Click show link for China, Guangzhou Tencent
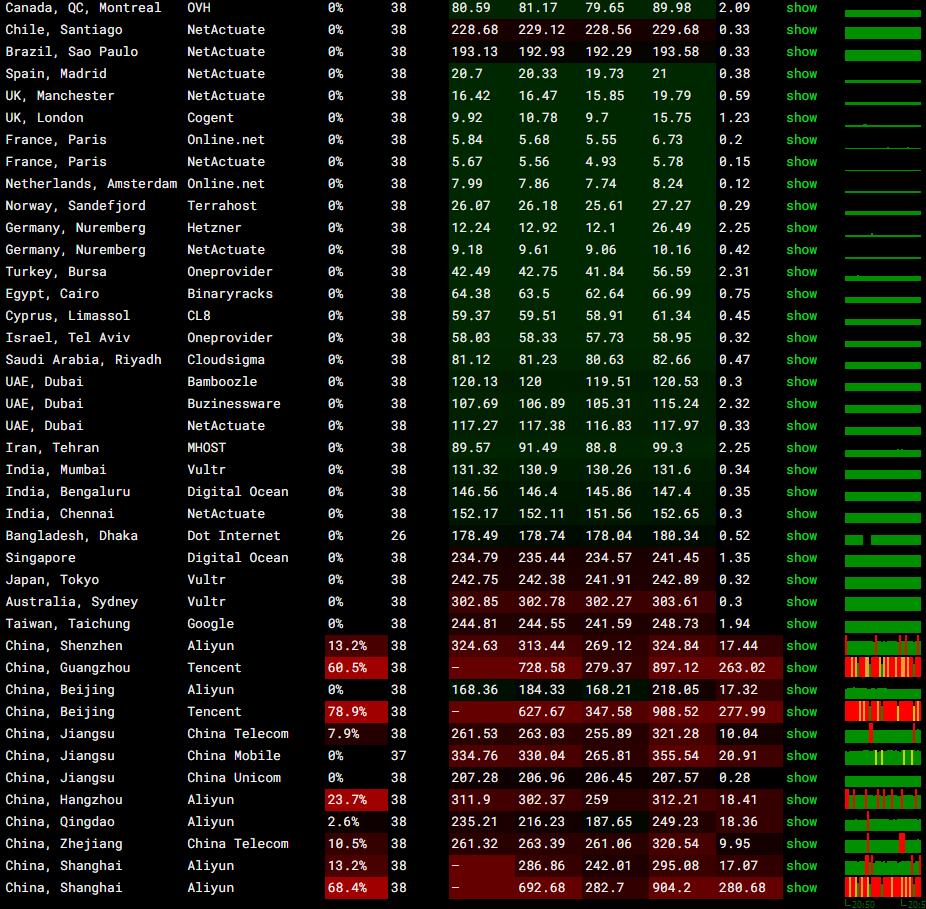The width and height of the screenshot is (926, 909). pyautogui.click(x=801, y=667)
